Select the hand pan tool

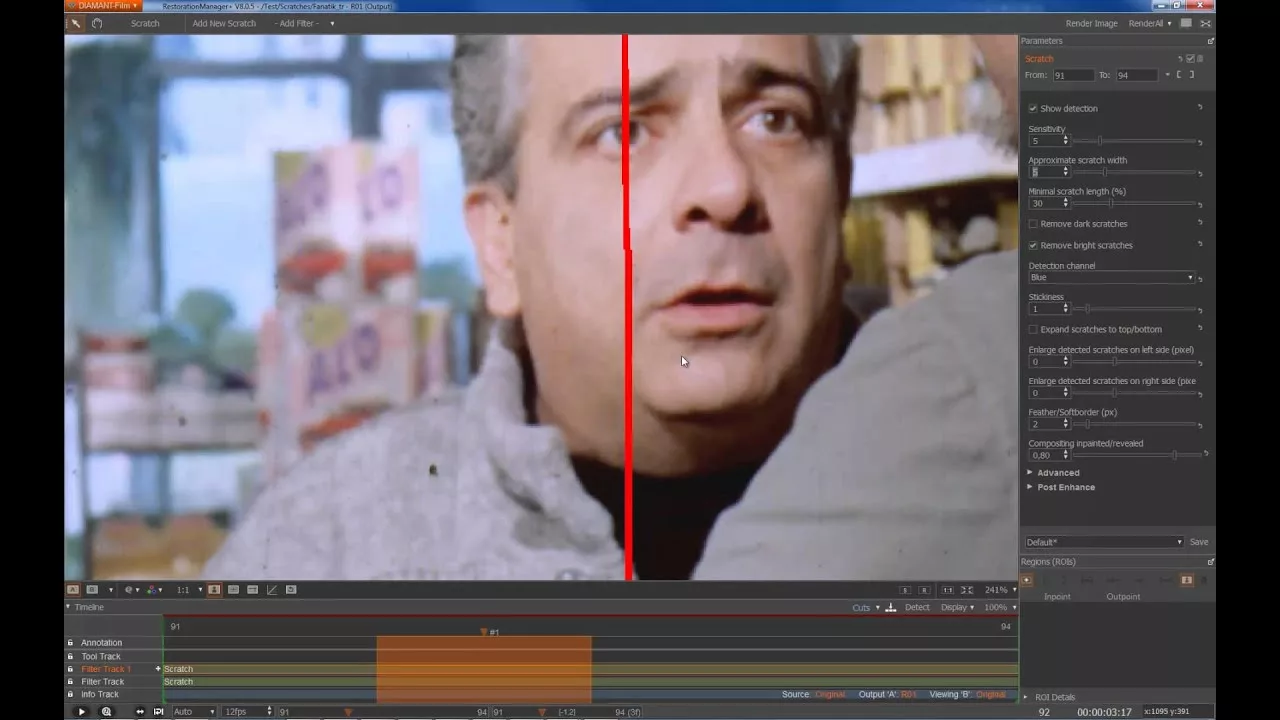point(97,23)
